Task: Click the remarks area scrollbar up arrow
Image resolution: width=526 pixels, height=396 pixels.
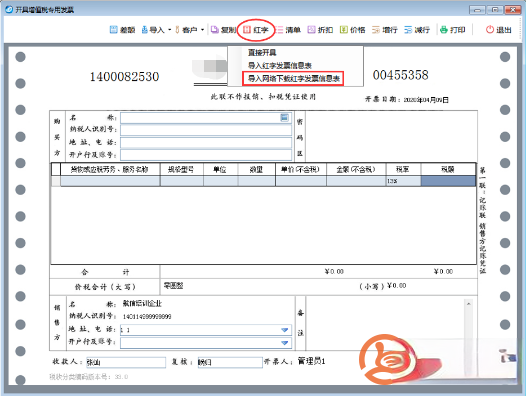Action: 469,304
